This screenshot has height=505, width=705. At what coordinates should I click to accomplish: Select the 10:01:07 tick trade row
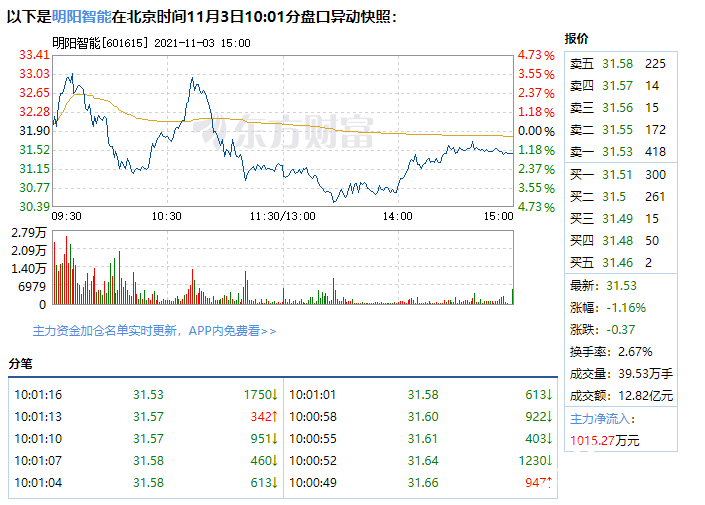click(x=146, y=461)
